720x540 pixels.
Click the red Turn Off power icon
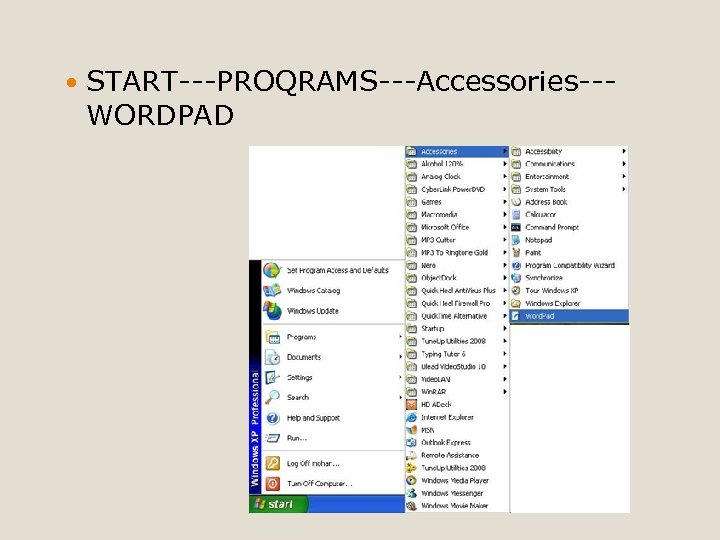[x=273, y=484]
